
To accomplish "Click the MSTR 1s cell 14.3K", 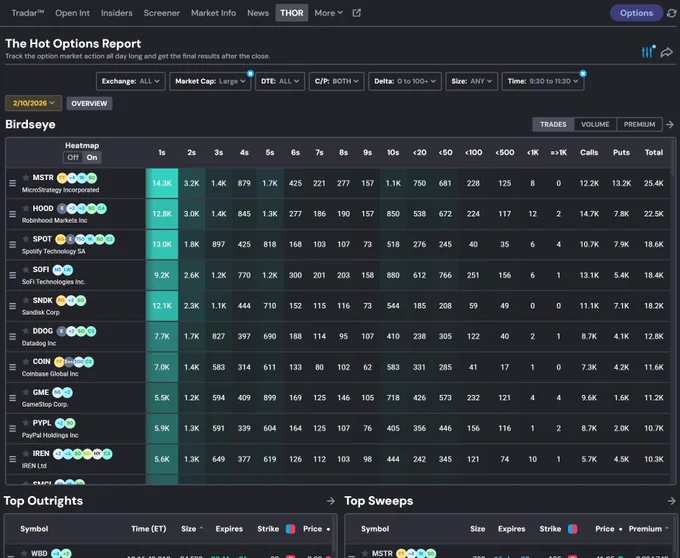I will click(162, 183).
